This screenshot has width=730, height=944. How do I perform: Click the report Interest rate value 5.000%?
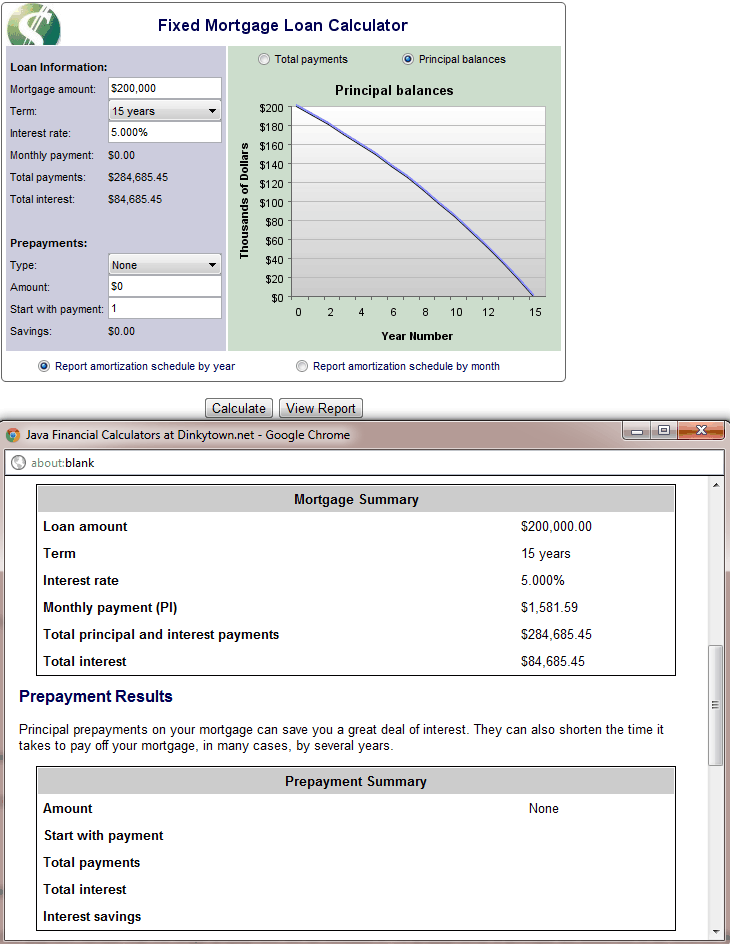[542, 580]
